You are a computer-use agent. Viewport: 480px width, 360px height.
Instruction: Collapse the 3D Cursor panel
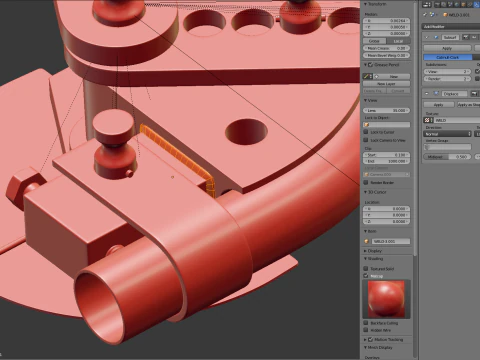(x=365, y=192)
